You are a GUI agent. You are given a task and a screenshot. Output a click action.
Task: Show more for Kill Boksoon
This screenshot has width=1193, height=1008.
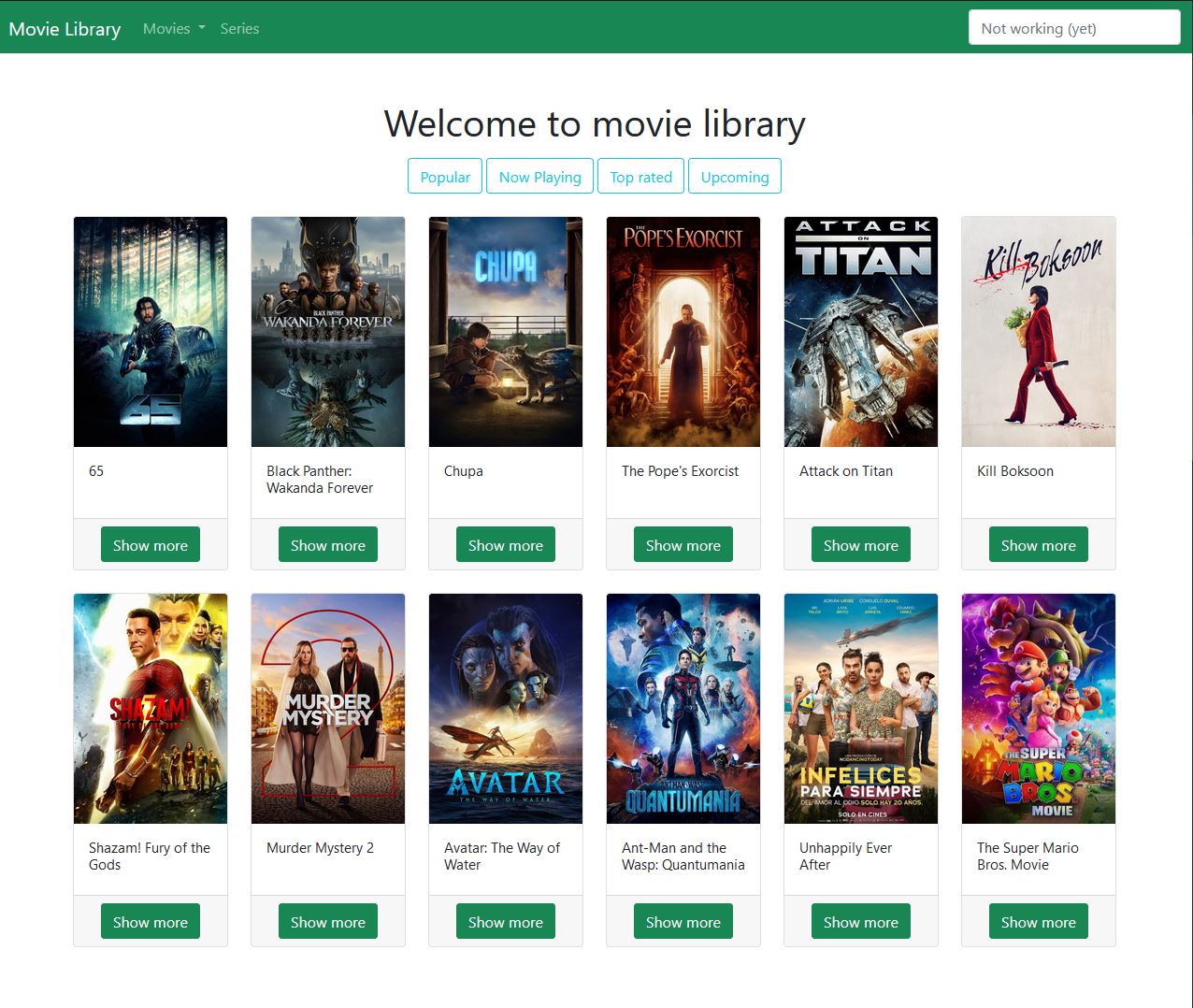1039,545
